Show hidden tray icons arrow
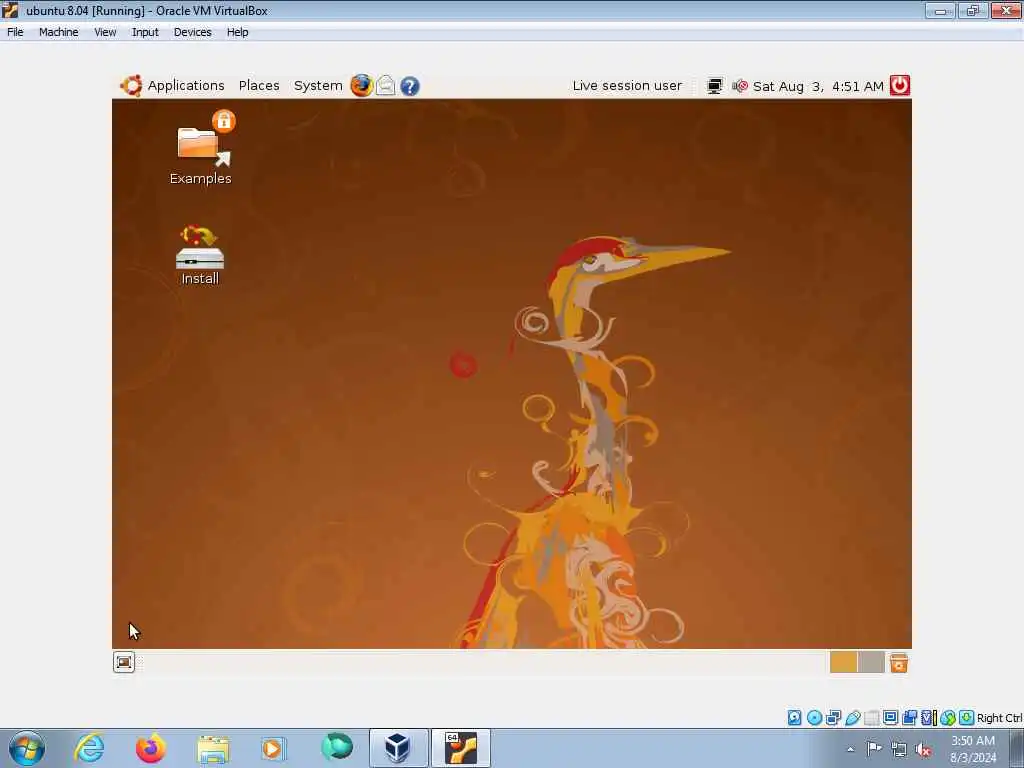The height and width of the screenshot is (768, 1024). (850, 749)
